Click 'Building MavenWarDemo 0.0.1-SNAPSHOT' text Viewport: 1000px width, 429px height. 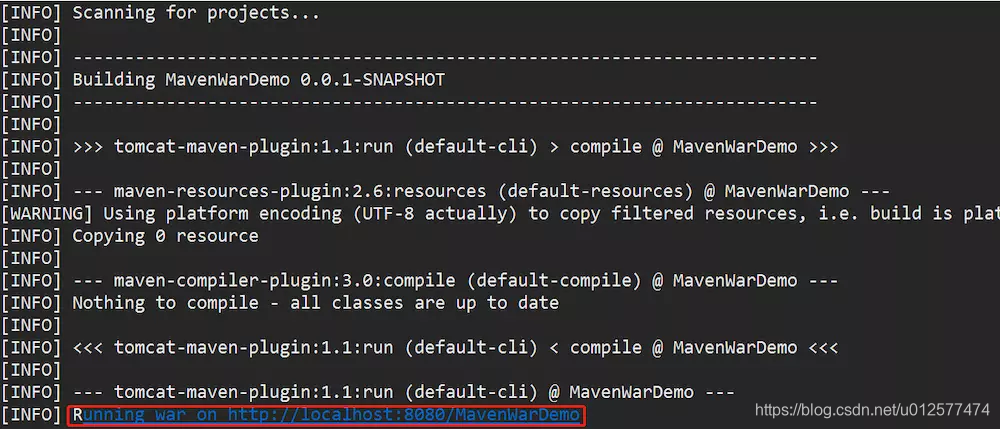click(x=258, y=80)
